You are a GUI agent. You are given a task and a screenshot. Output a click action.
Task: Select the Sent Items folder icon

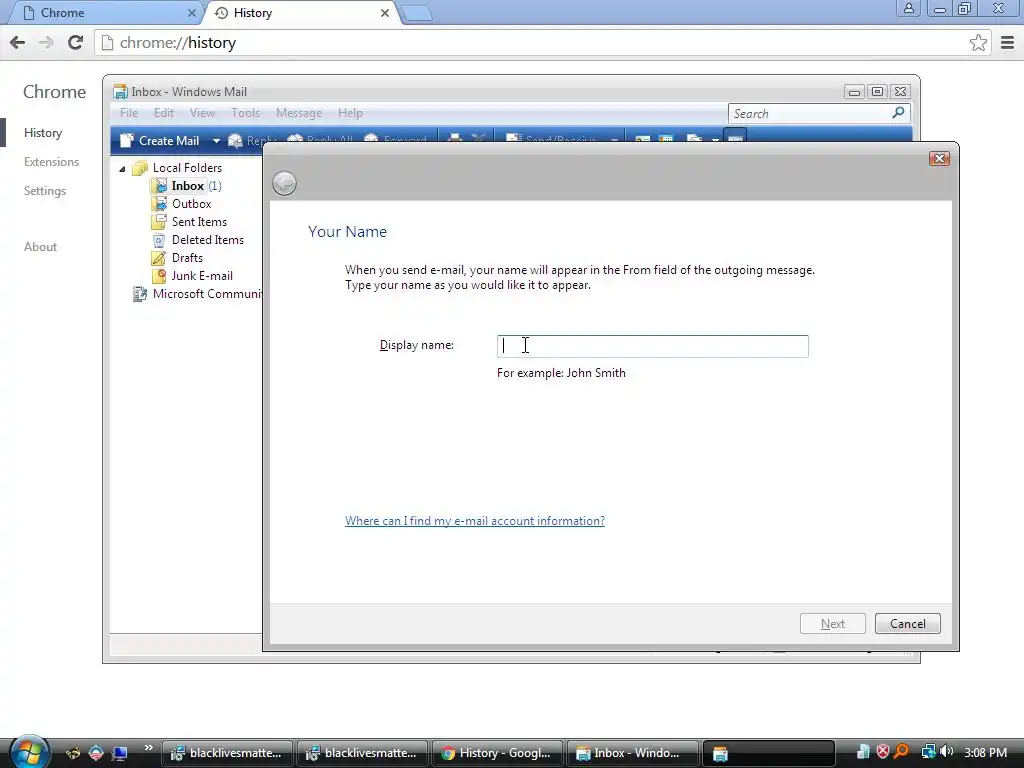tap(159, 222)
